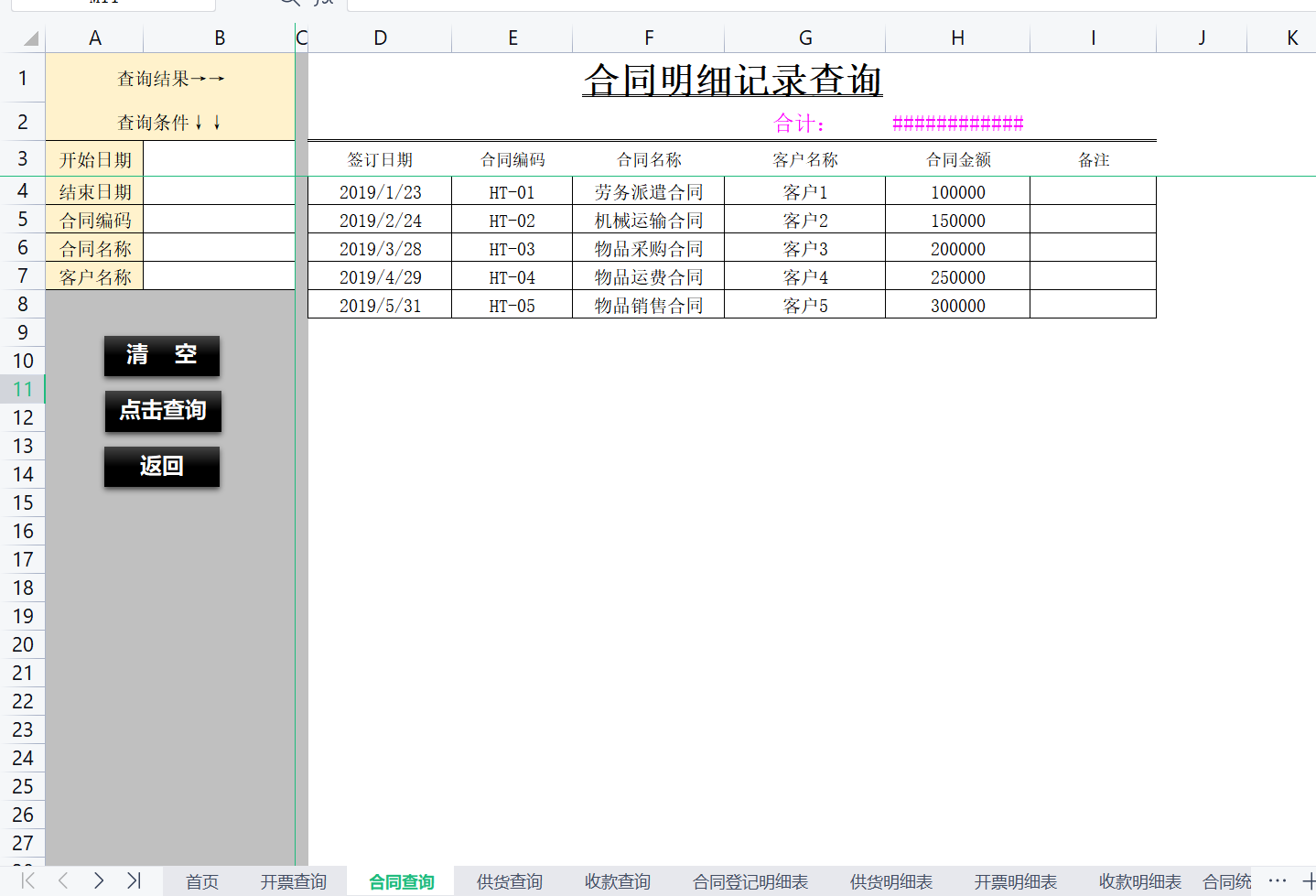The width and height of the screenshot is (1316, 896).
Task: Jump to the last sheet arrow
Action: [x=134, y=881]
